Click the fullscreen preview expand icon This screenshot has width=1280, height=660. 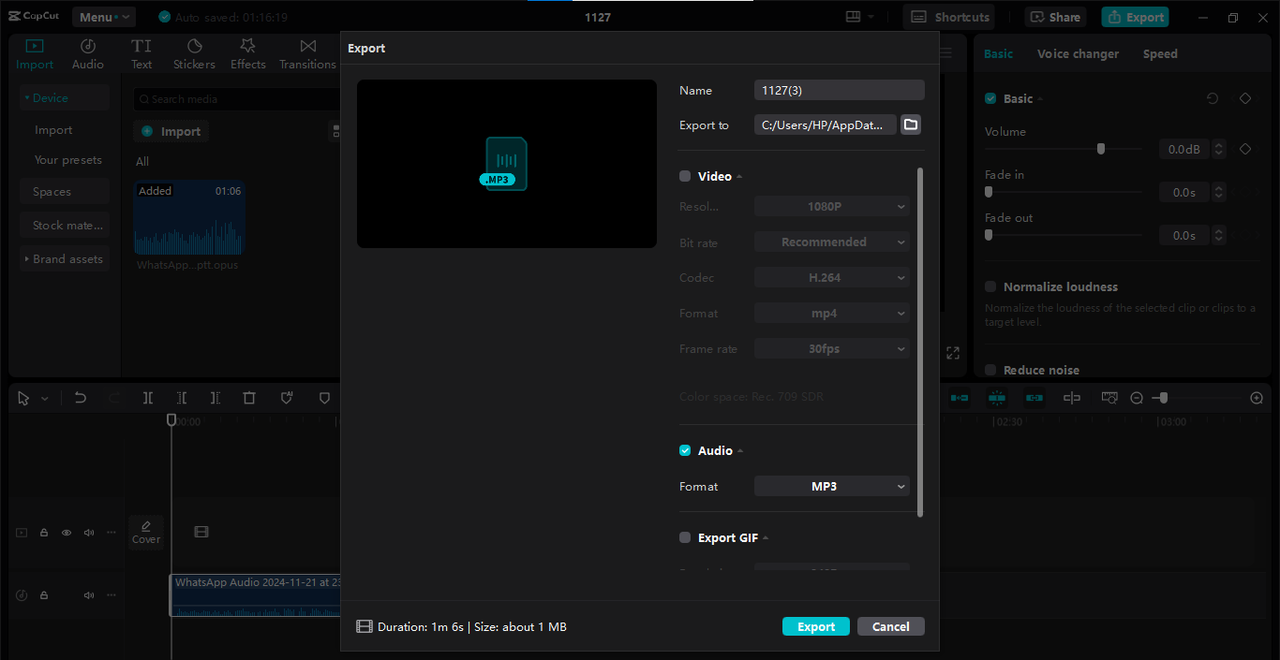953,353
